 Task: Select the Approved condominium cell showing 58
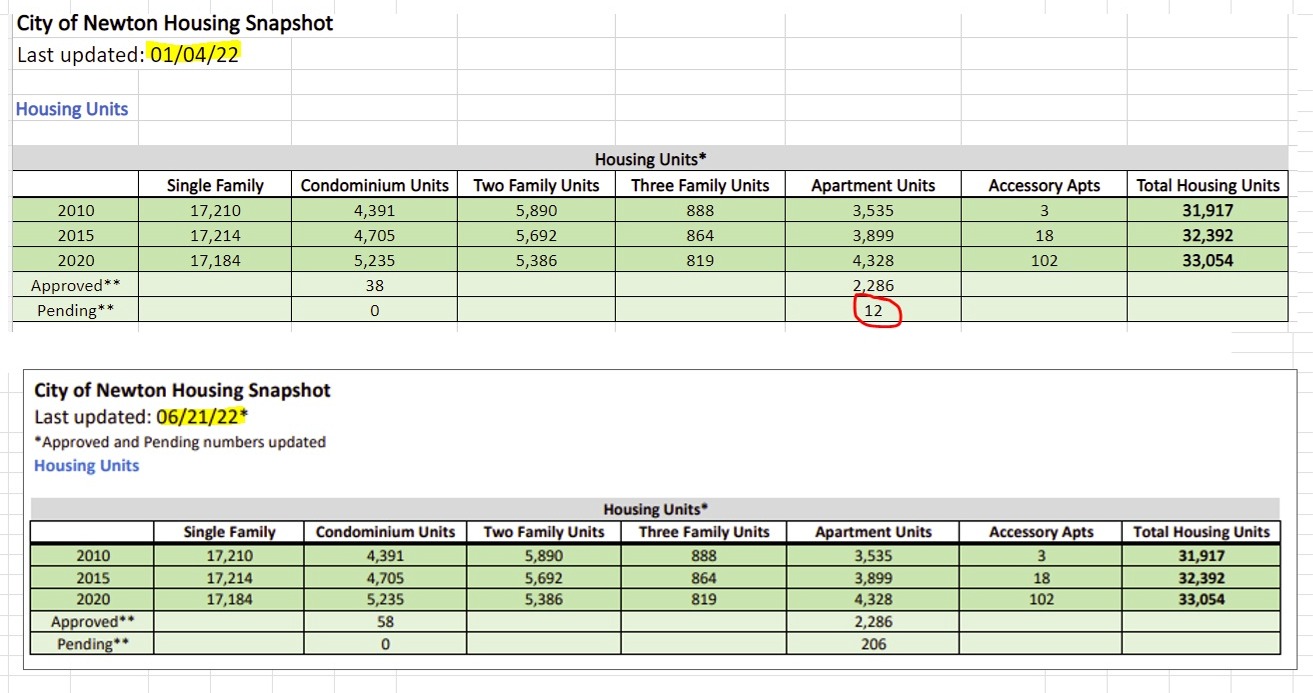pos(385,622)
